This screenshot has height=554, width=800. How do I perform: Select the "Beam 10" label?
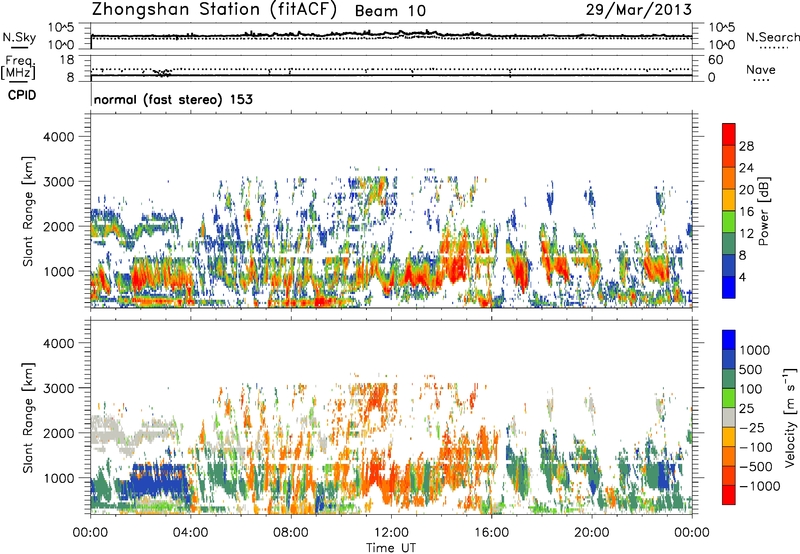point(390,11)
